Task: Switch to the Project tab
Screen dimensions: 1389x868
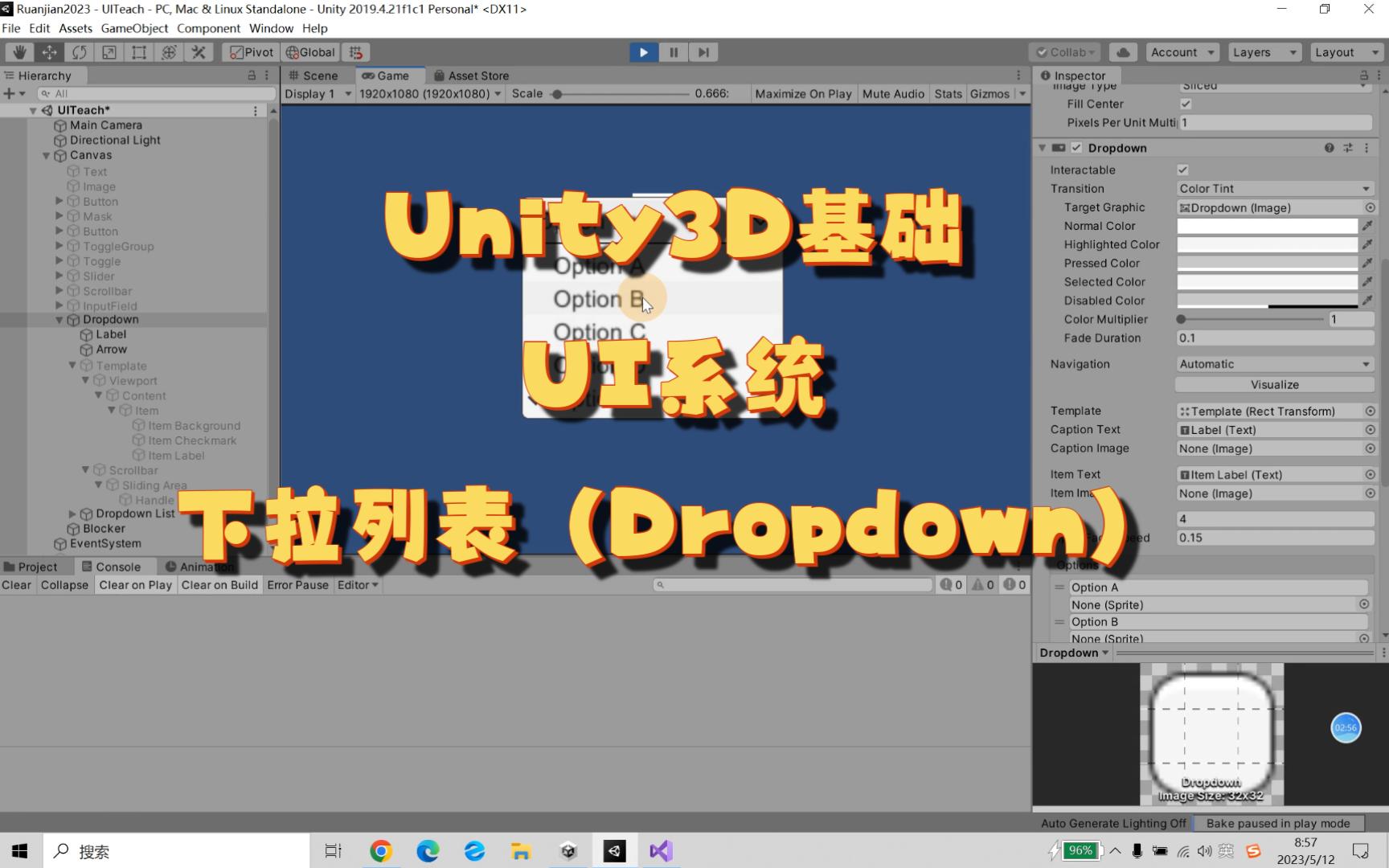Action: coord(31,567)
